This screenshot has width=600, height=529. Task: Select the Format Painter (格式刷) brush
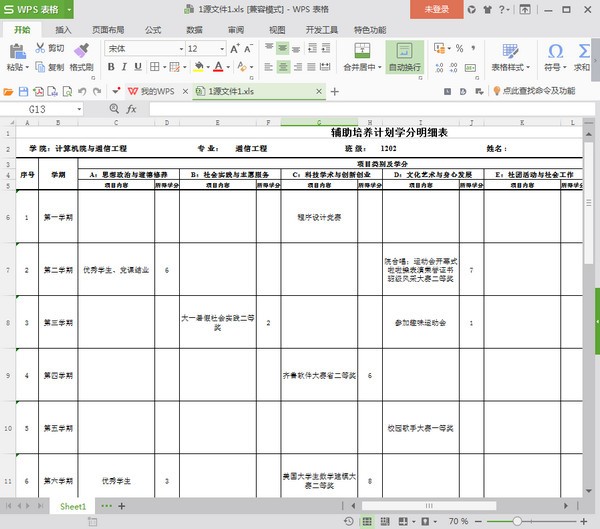82,51
